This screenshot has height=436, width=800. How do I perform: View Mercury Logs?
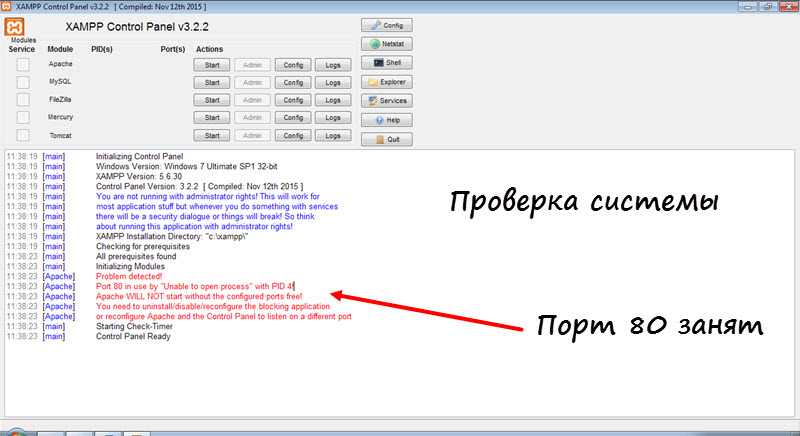pos(333,117)
